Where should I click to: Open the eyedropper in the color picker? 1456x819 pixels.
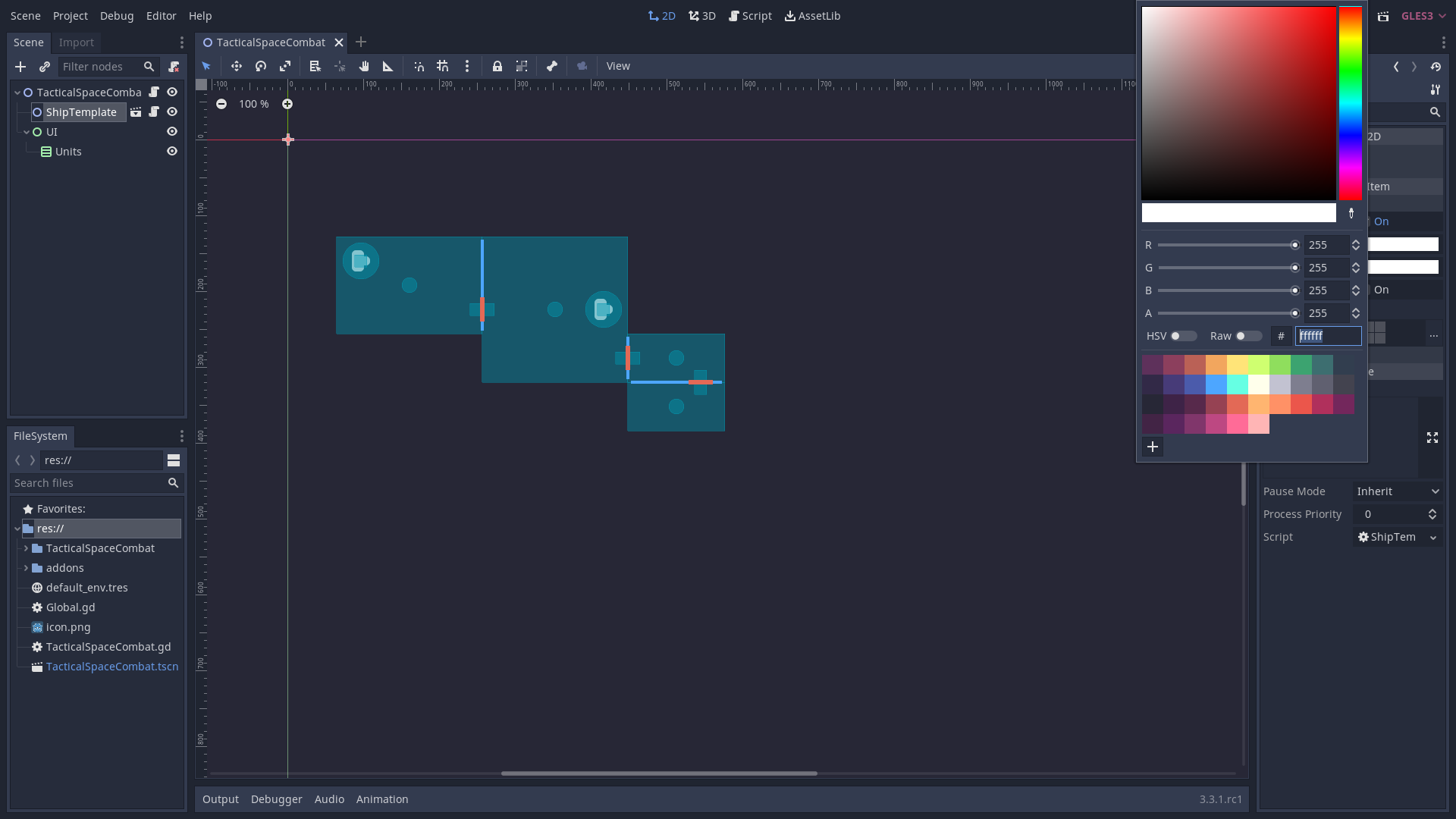tap(1351, 213)
